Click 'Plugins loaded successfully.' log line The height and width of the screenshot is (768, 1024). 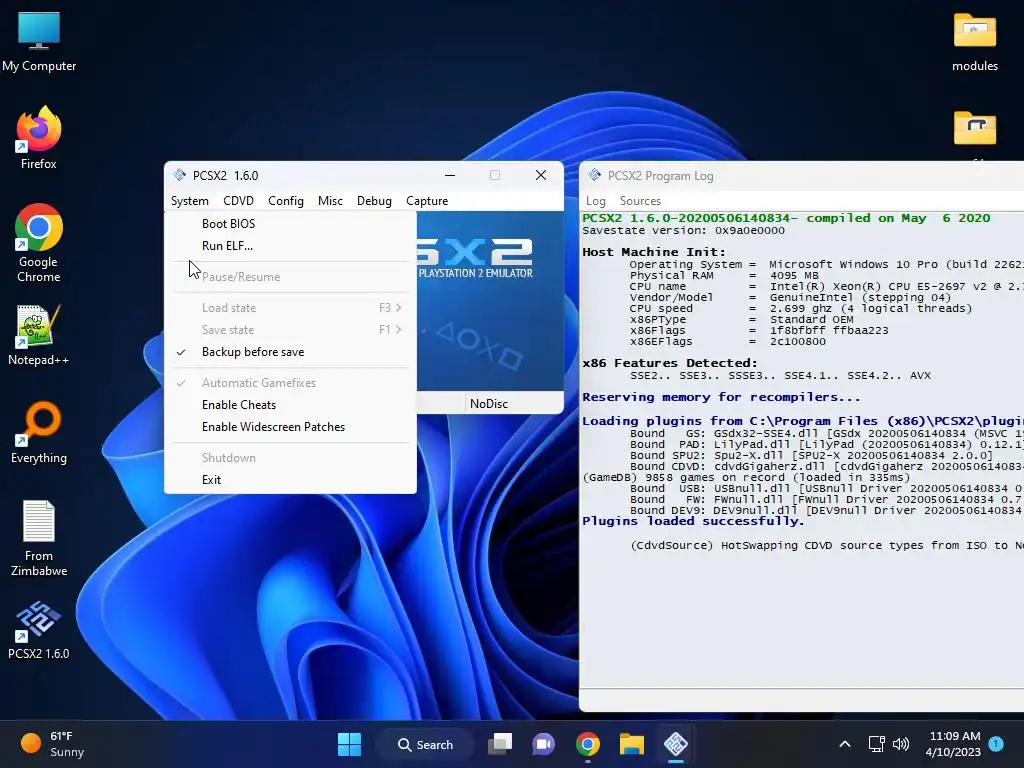coord(693,521)
